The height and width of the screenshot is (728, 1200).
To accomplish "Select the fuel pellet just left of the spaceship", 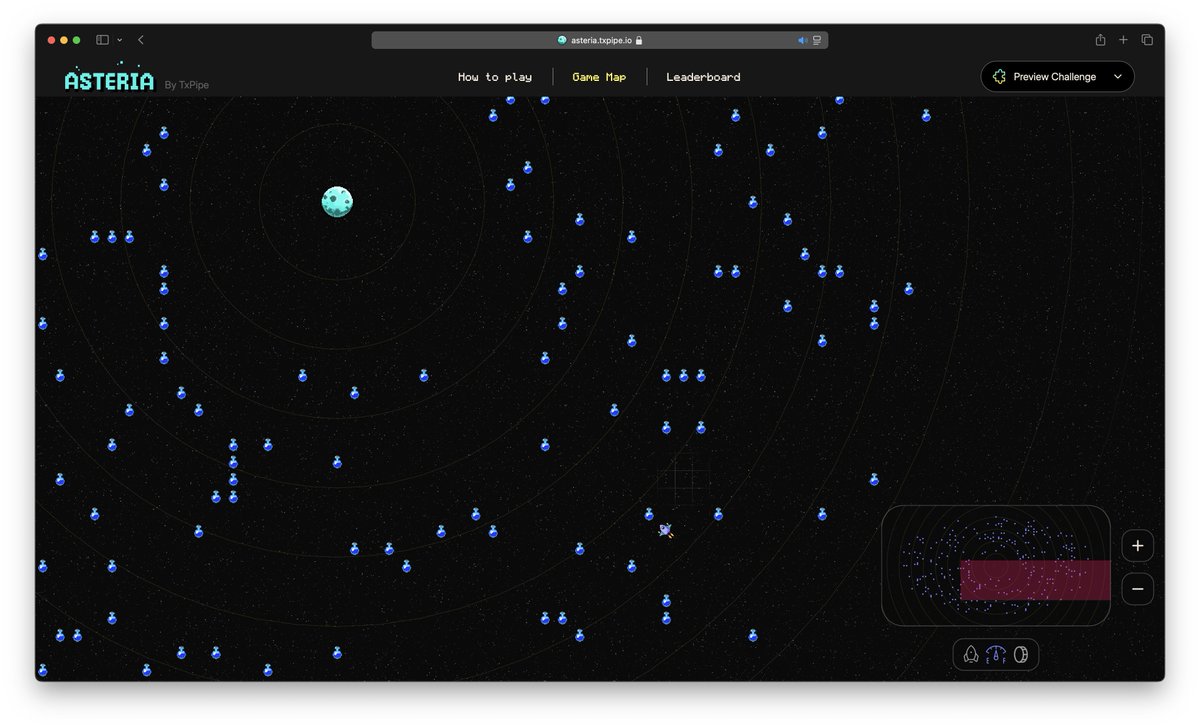I will coord(649,514).
